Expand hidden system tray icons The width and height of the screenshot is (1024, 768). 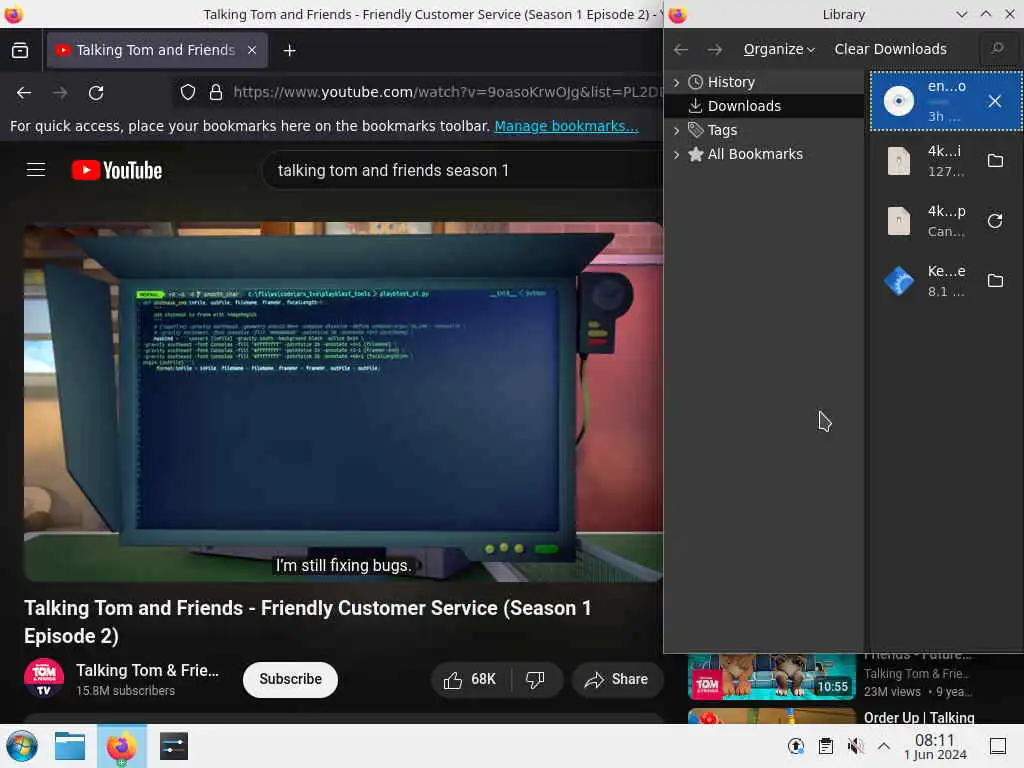click(884, 746)
